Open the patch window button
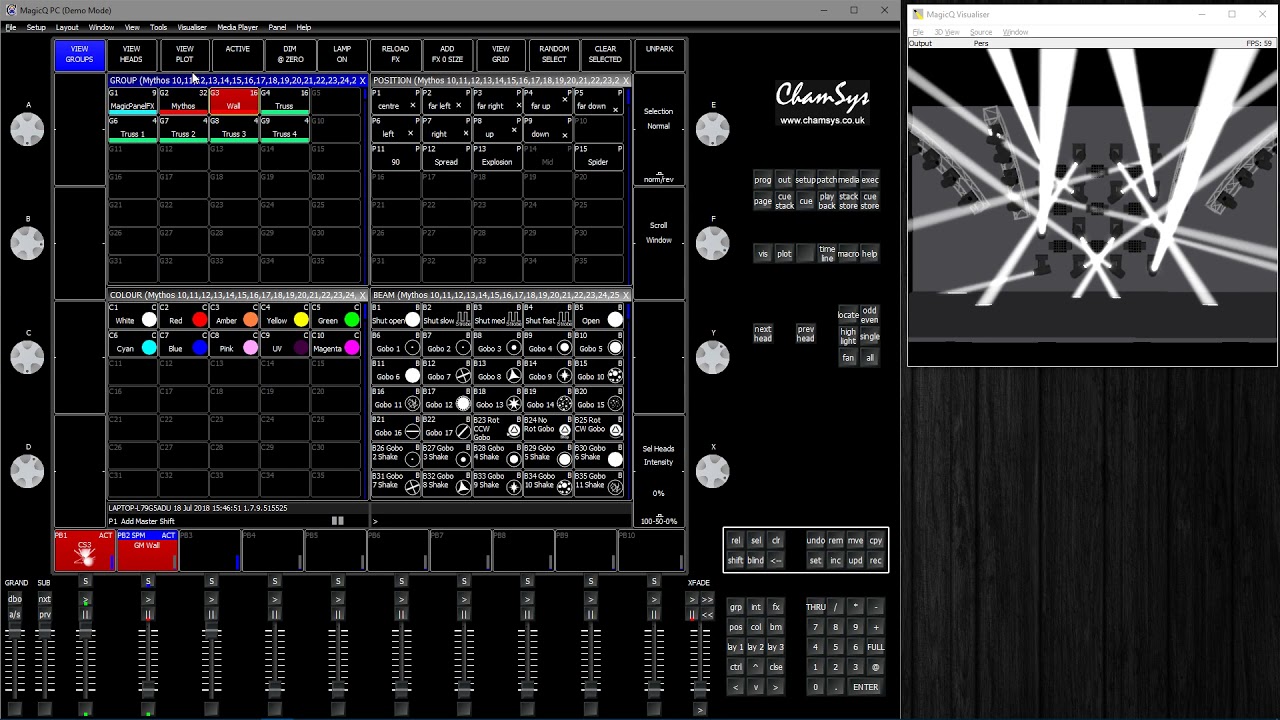Screen dimensions: 1280x720 point(827,180)
